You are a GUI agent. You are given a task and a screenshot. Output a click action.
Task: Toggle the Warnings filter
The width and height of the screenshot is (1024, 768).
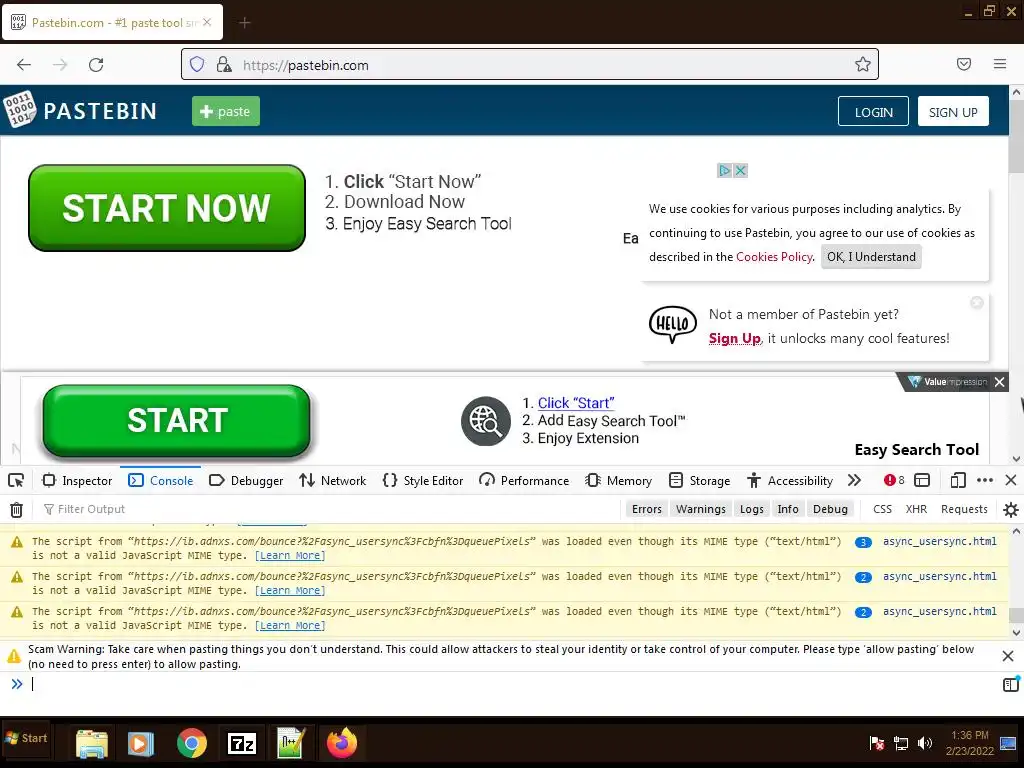pyautogui.click(x=701, y=509)
